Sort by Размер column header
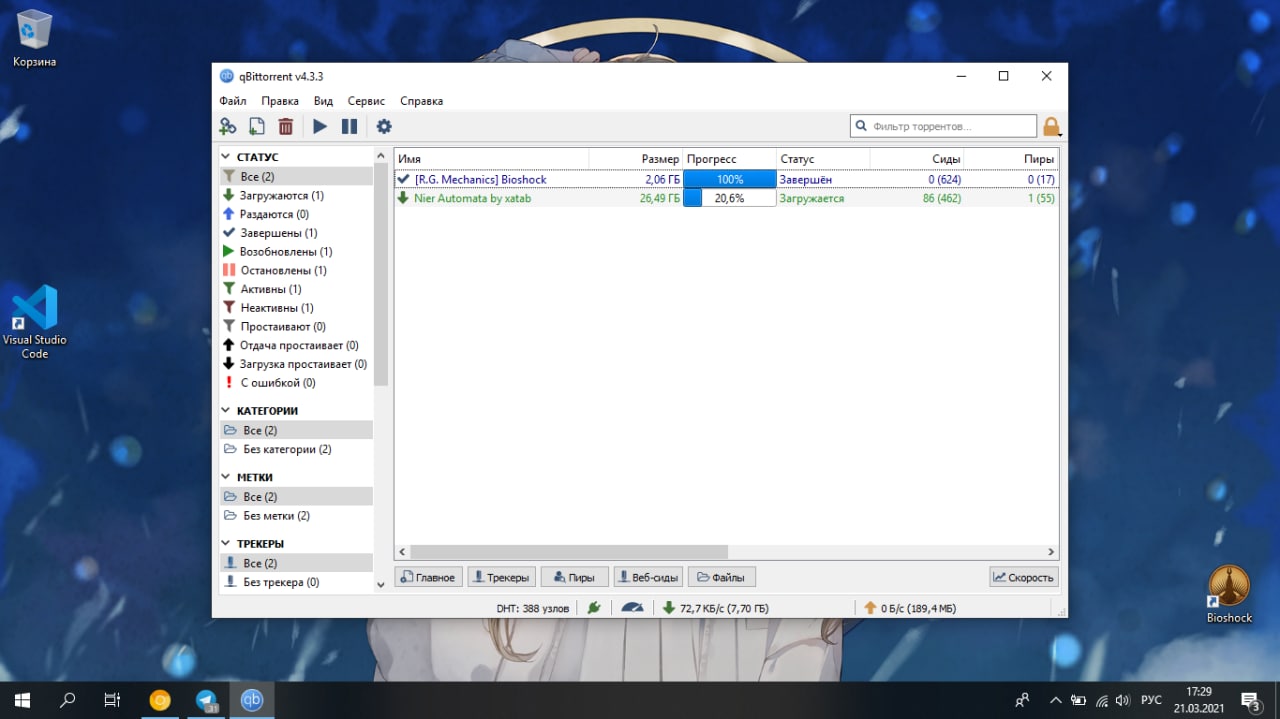1280x719 pixels. pos(636,159)
